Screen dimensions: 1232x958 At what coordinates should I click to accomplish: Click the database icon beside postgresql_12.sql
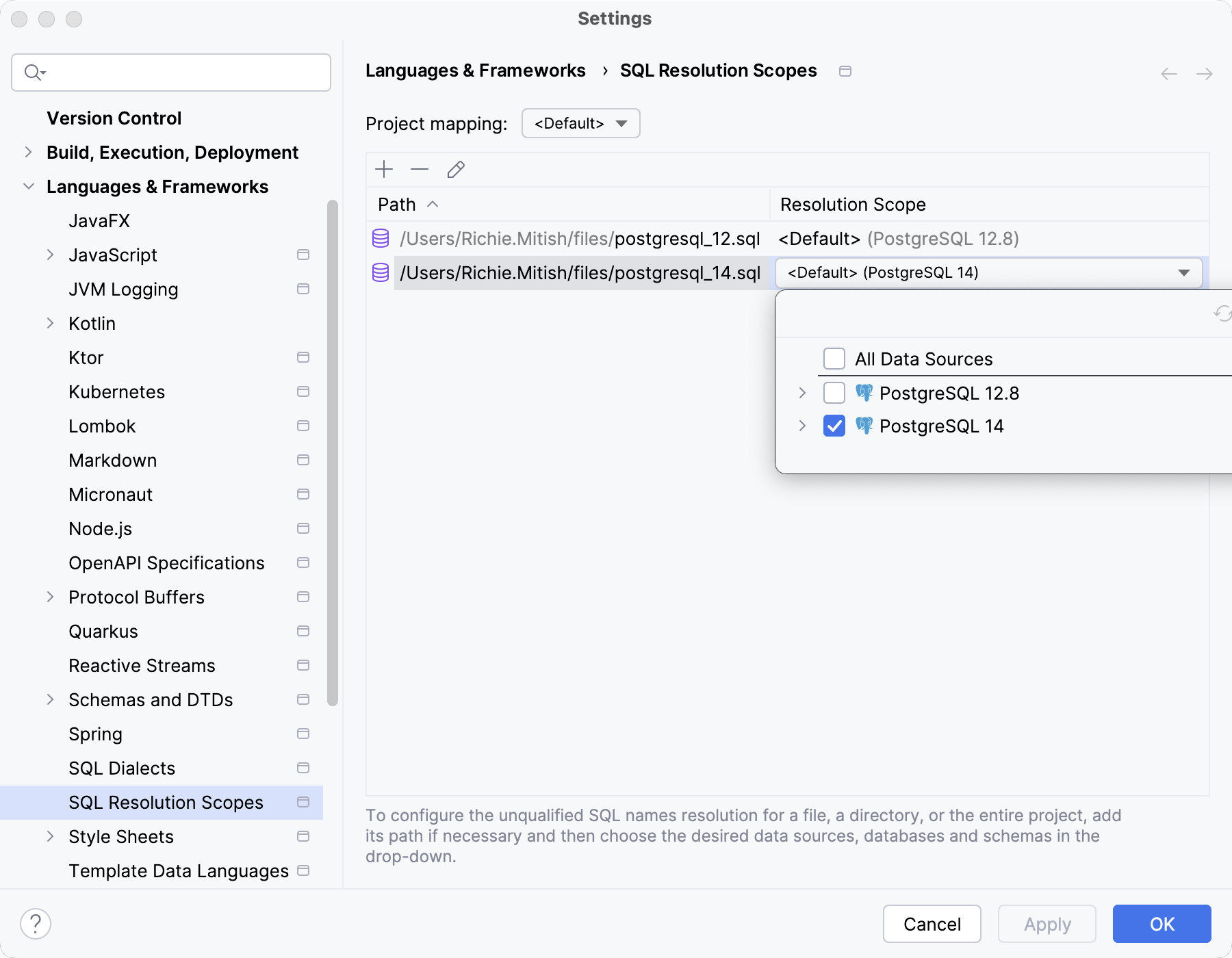click(x=381, y=239)
